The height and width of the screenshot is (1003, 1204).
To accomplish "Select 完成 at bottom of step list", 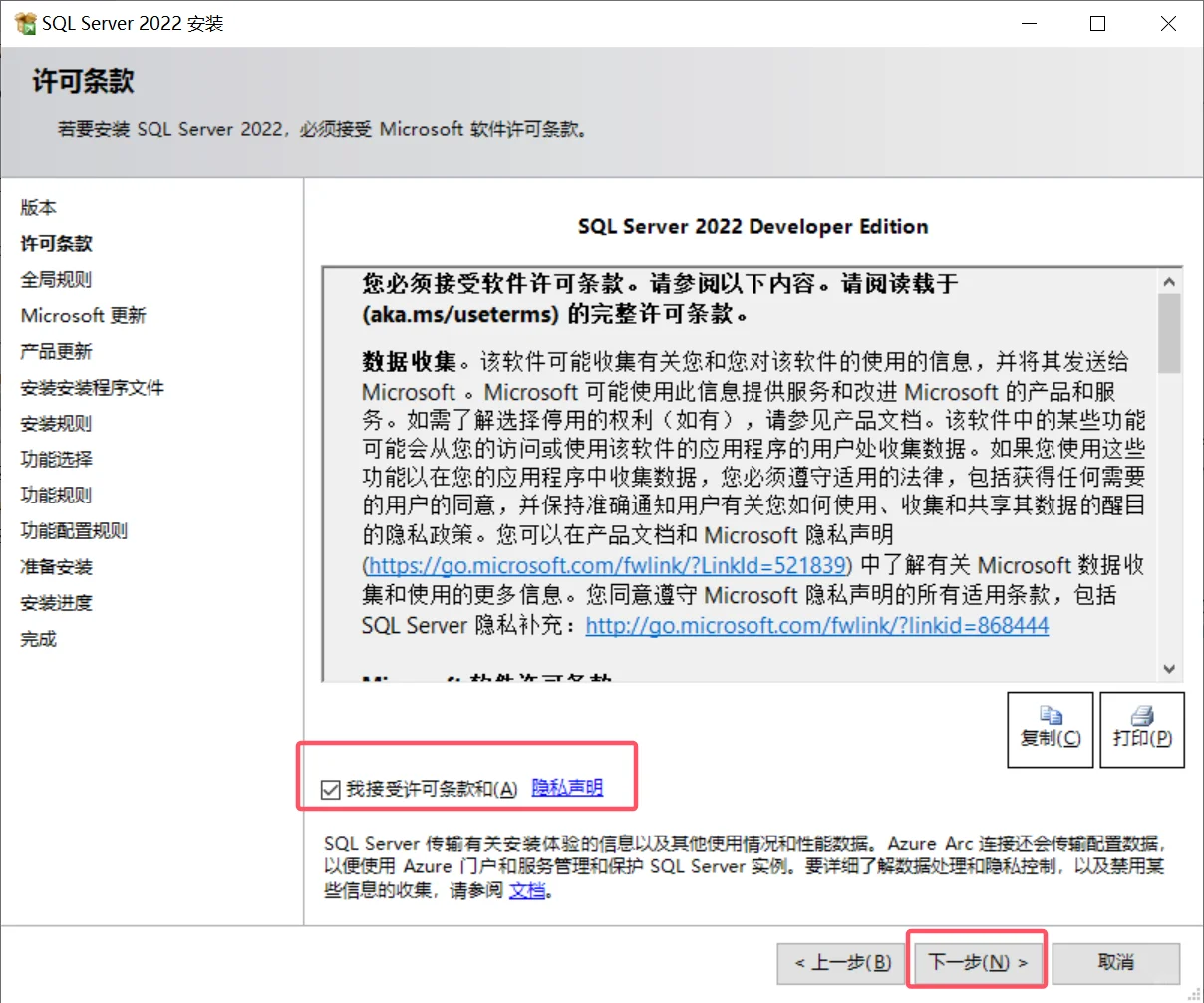I will coord(38,639).
